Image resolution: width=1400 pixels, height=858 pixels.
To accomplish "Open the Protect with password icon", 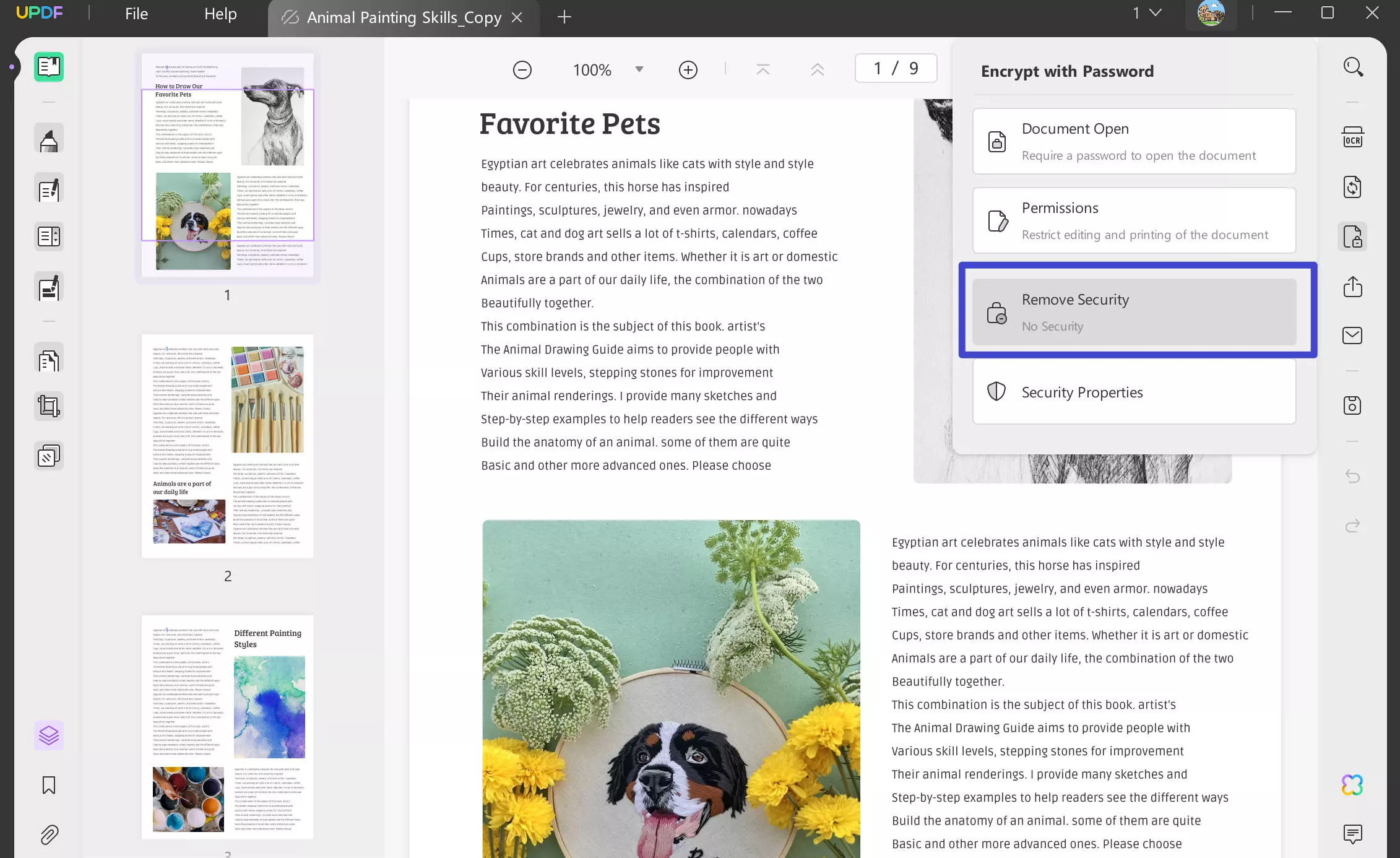I will click(1352, 236).
